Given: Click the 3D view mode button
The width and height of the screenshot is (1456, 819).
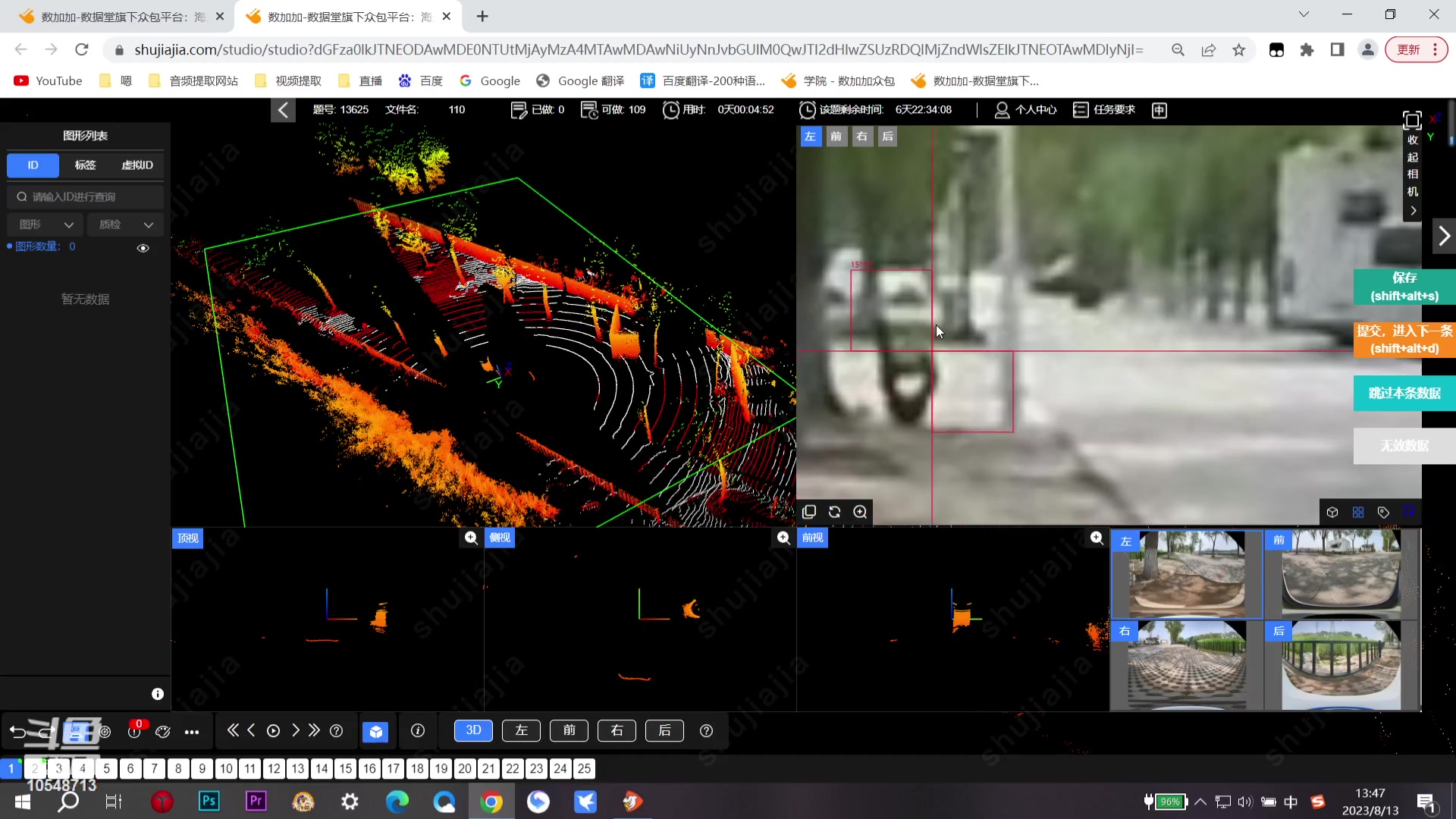Looking at the screenshot, I should (x=474, y=731).
